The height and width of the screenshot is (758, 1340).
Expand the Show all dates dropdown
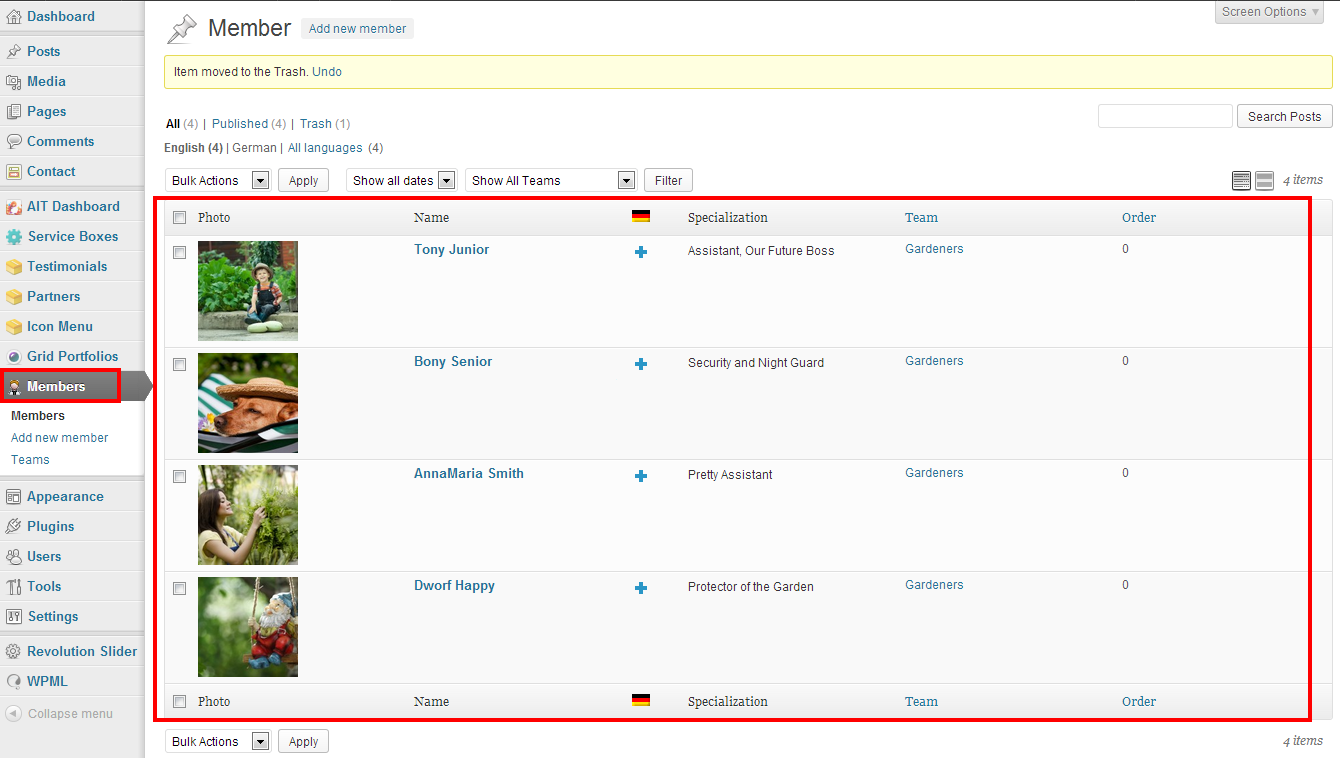click(x=401, y=181)
